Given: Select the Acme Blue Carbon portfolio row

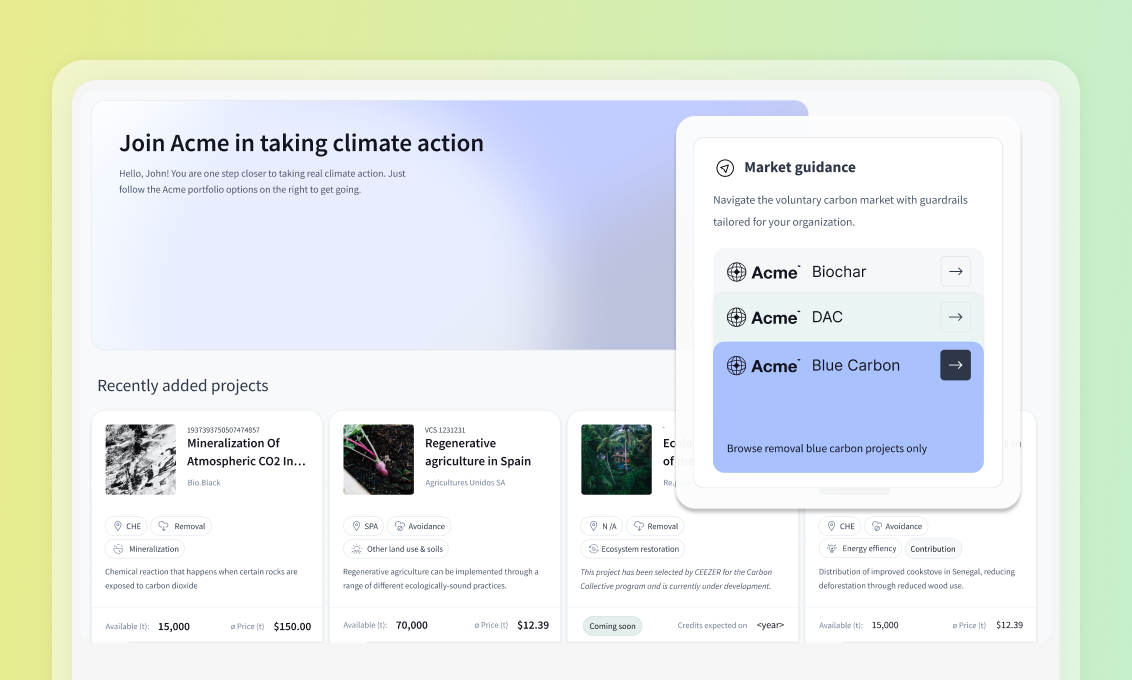Looking at the screenshot, I should tap(848, 407).
